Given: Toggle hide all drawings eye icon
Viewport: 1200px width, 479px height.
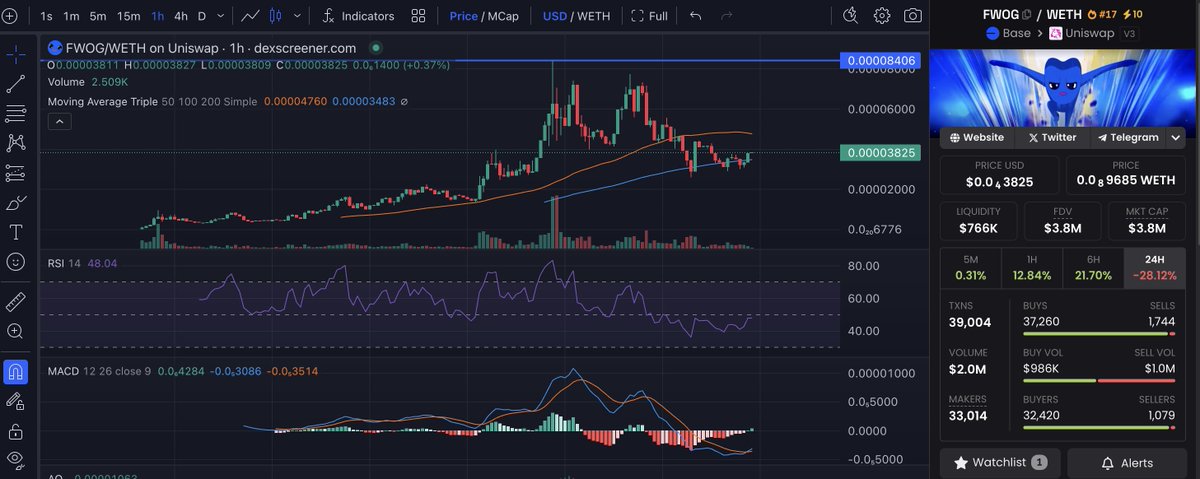Looking at the screenshot, I should 15,458.
